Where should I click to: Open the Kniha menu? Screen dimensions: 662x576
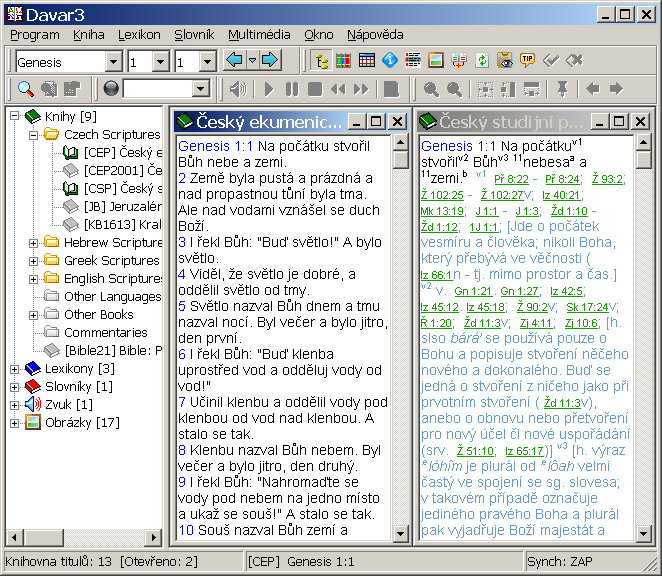(x=88, y=34)
